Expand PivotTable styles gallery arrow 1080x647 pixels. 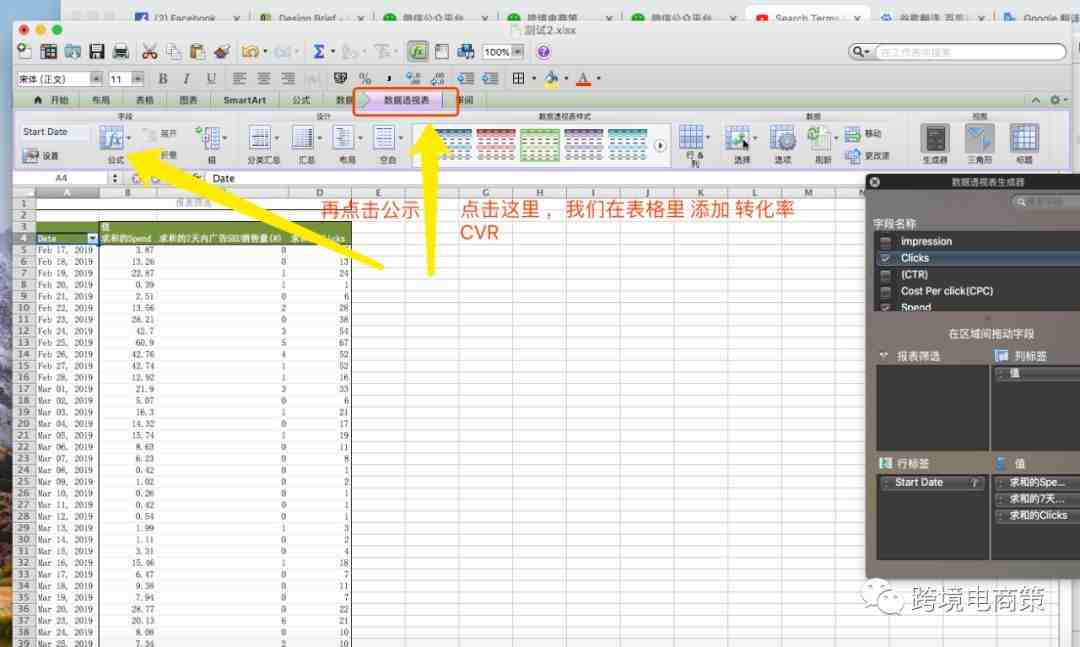click(x=660, y=145)
